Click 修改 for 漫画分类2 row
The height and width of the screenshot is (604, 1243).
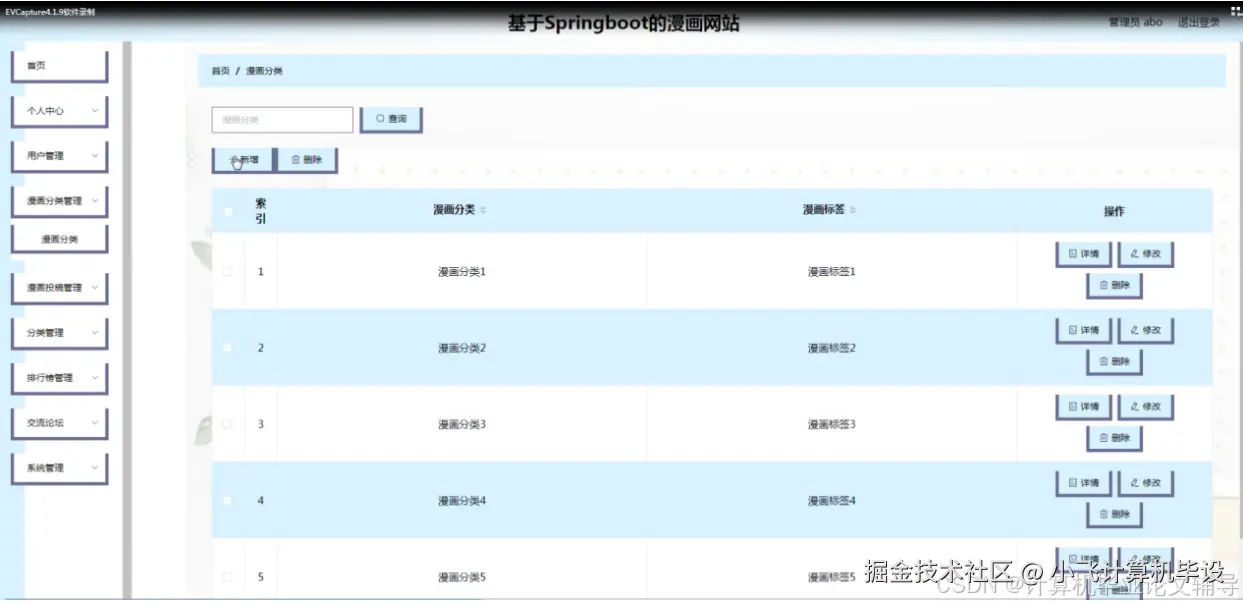[x=1146, y=330]
